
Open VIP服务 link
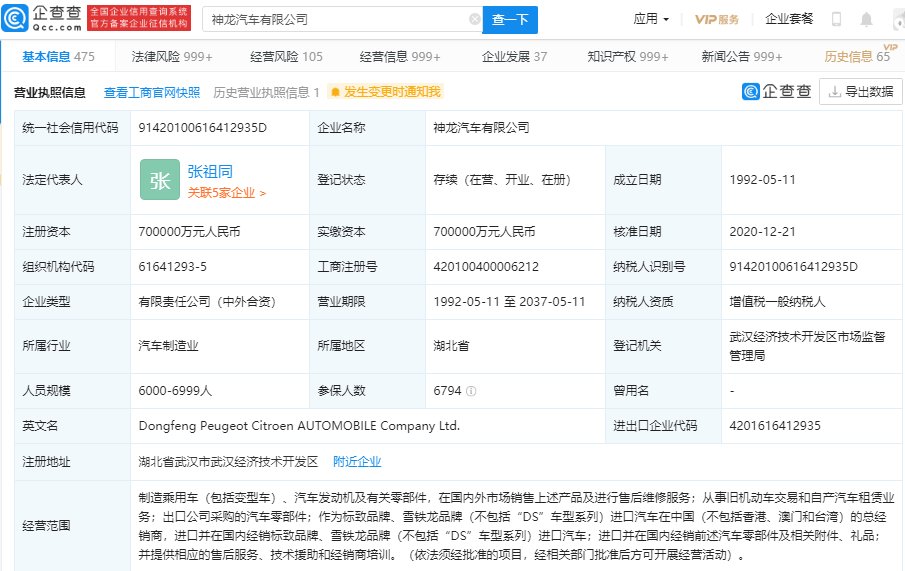click(717, 20)
